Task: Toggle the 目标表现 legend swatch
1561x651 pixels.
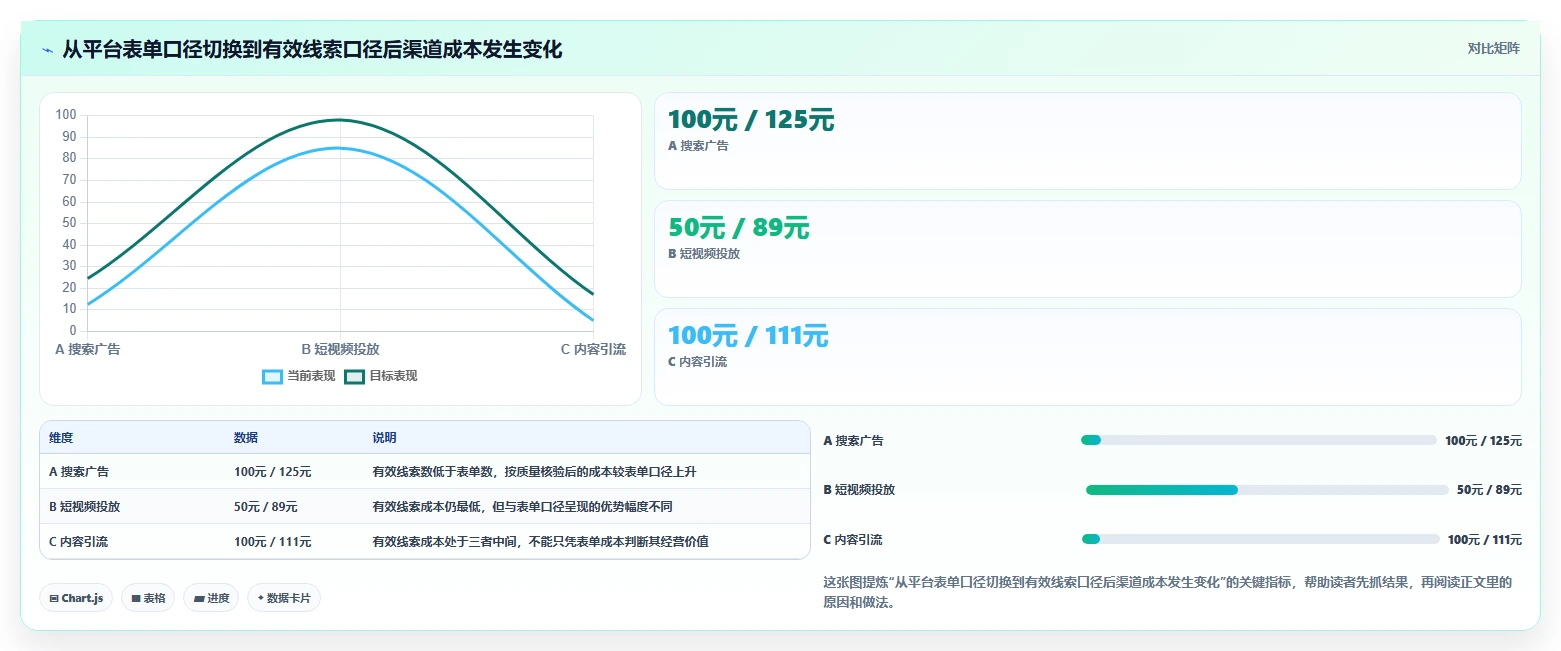Action: pyautogui.click(x=354, y=376)
